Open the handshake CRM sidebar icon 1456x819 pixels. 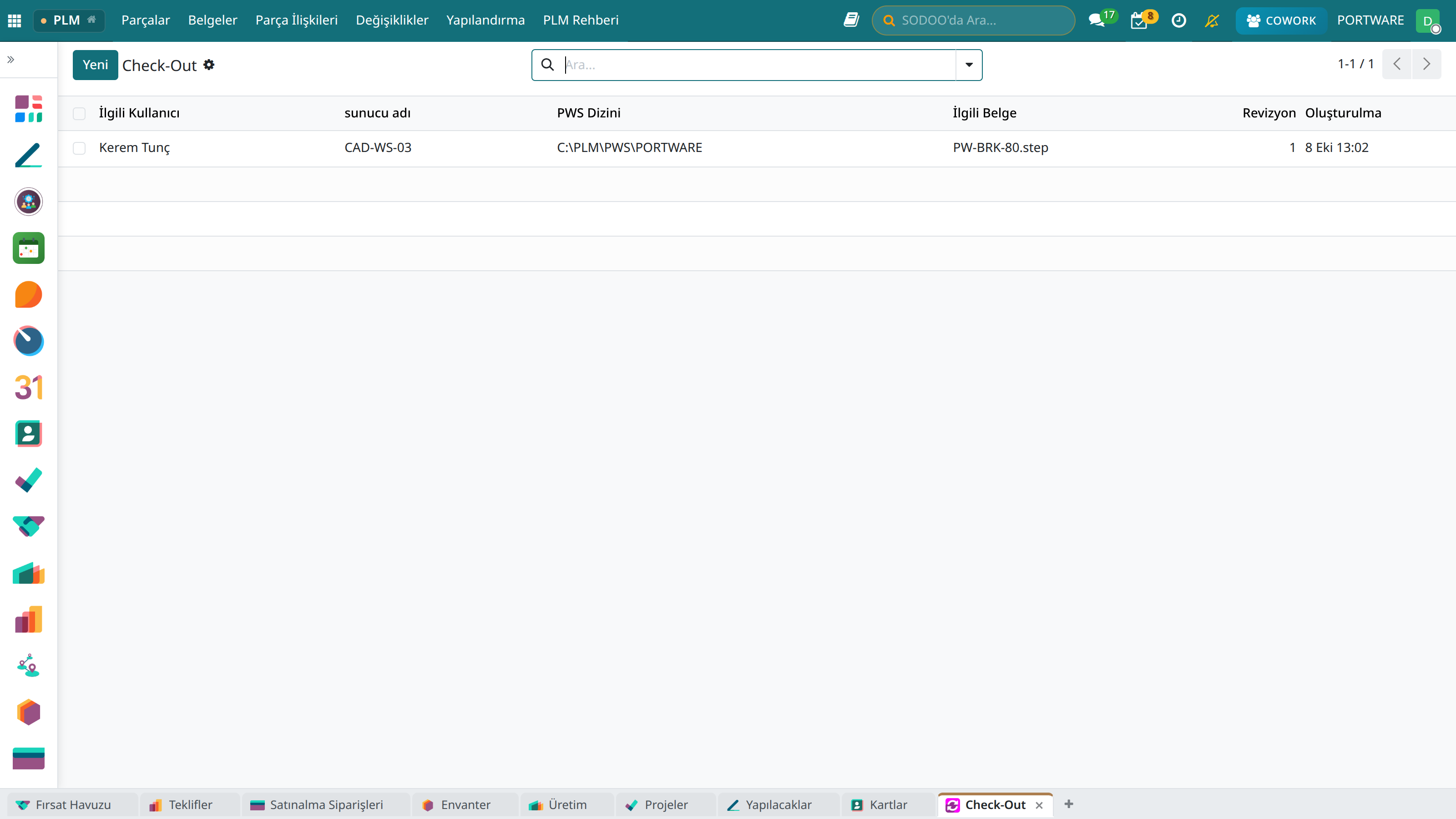click(28, 526)
